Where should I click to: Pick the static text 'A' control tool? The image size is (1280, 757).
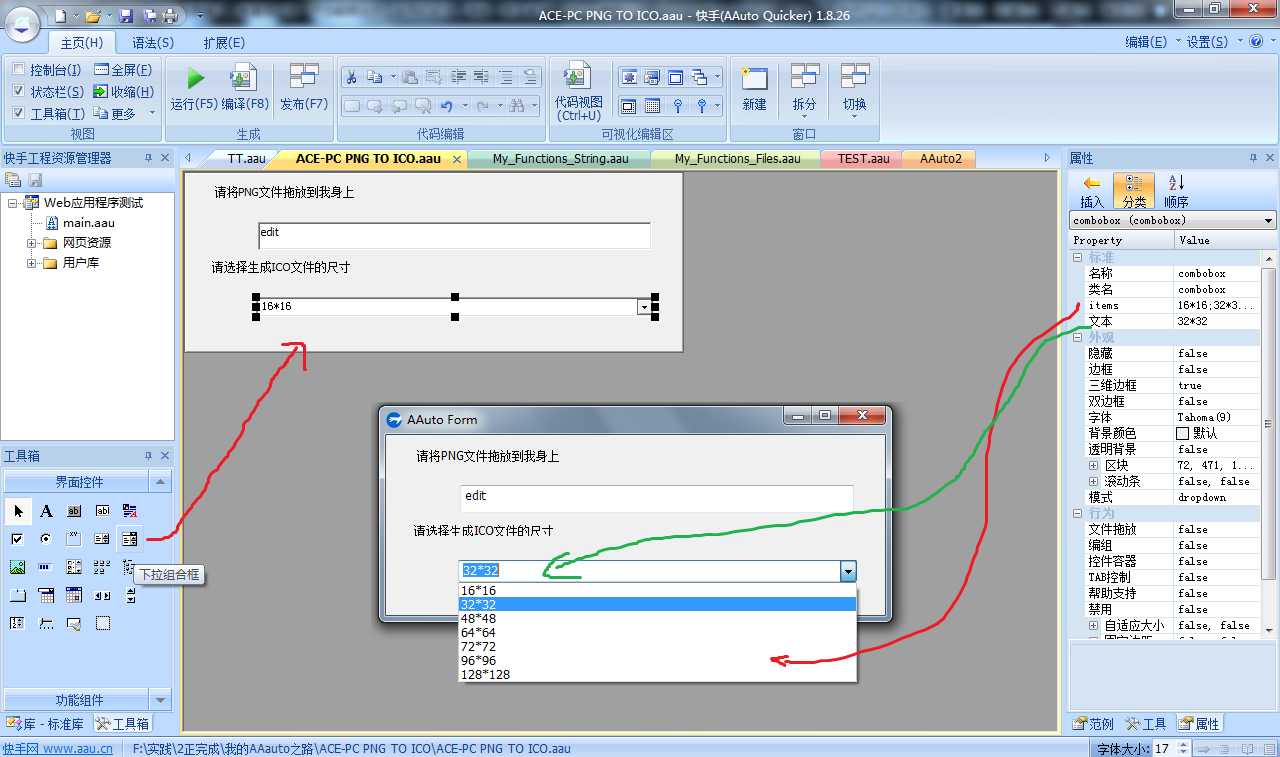click(46, 511)
